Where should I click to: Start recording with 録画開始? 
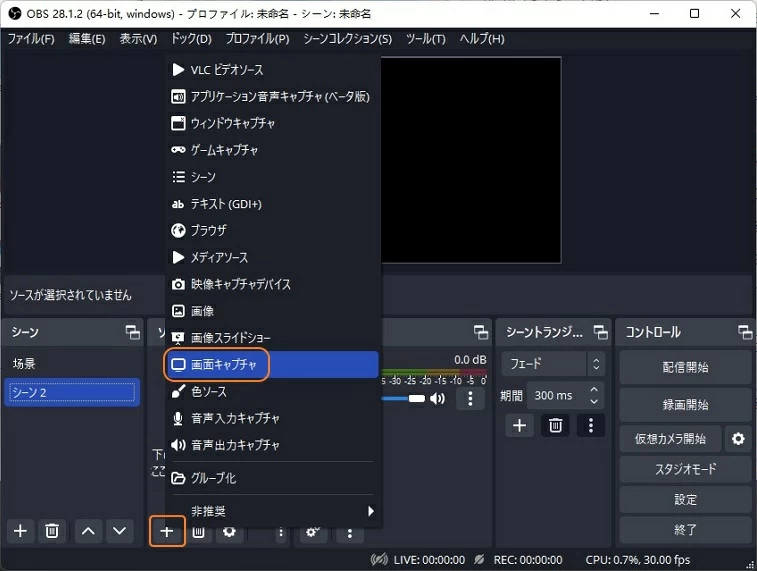686,404
